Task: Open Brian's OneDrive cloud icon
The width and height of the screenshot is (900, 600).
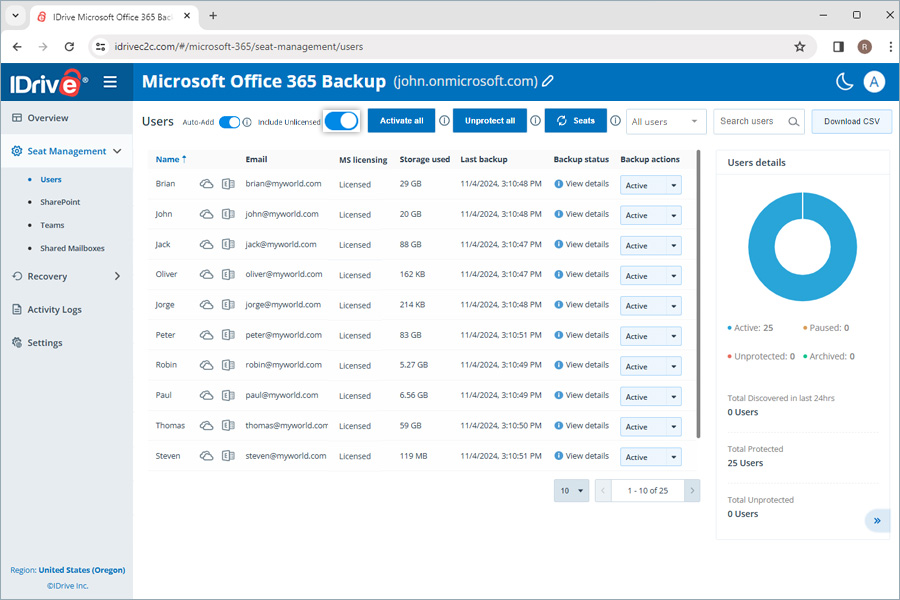Action: 207,184
